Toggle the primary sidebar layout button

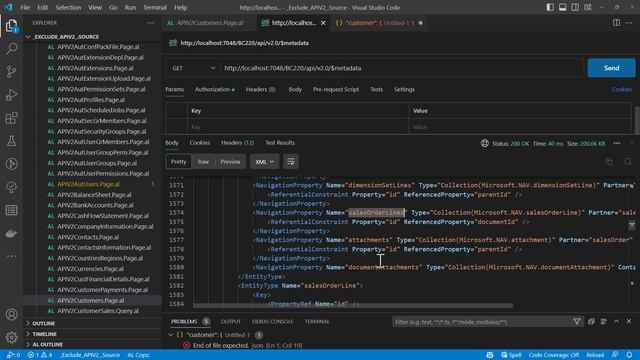[550, 7]
